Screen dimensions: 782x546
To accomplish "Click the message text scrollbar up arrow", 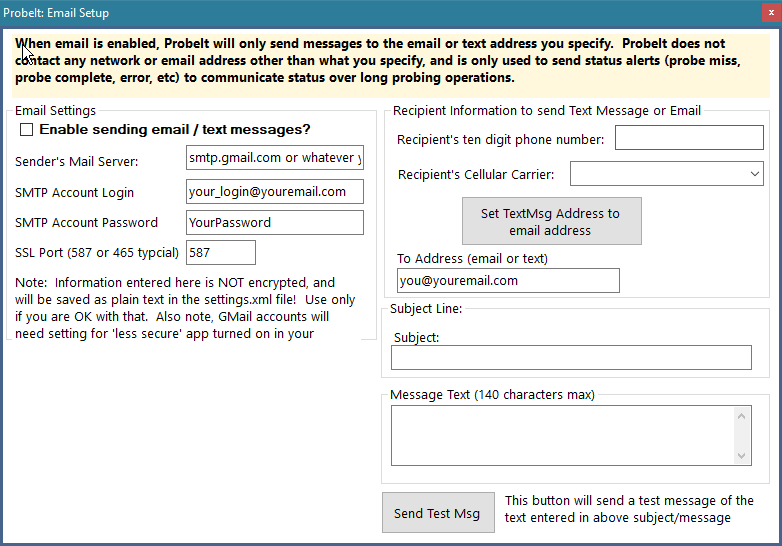I will tap(742, 416).
